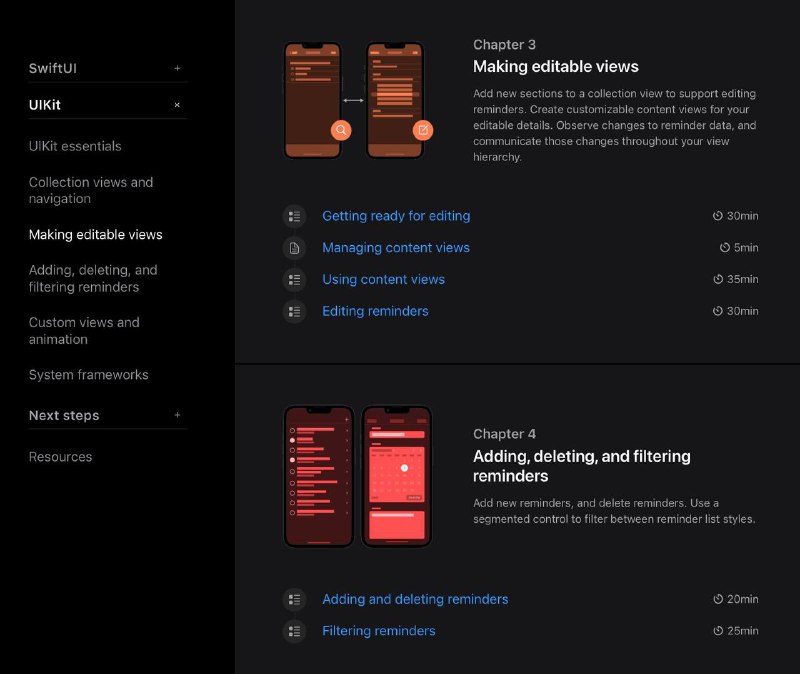800x674 pixels.
Task: Open Adding and deleting reminders tutorial
Action: pos(415,600)
